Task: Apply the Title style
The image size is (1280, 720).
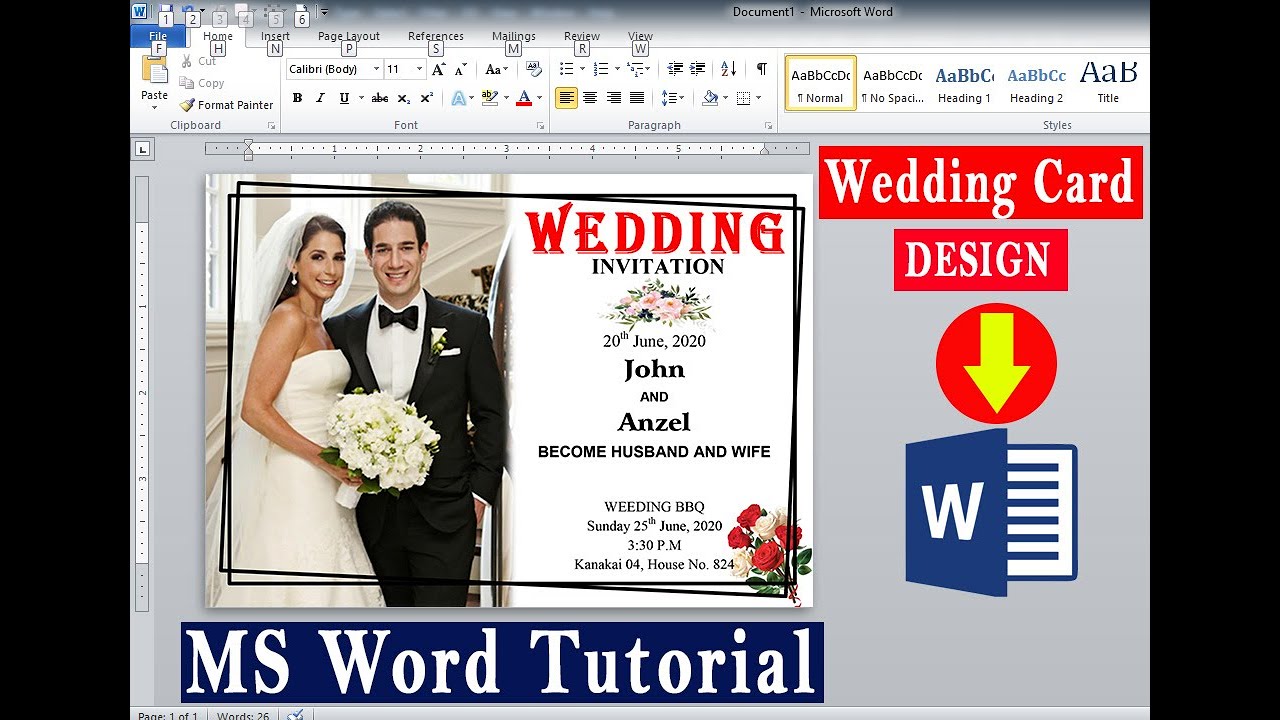Action: point(1108,83)
